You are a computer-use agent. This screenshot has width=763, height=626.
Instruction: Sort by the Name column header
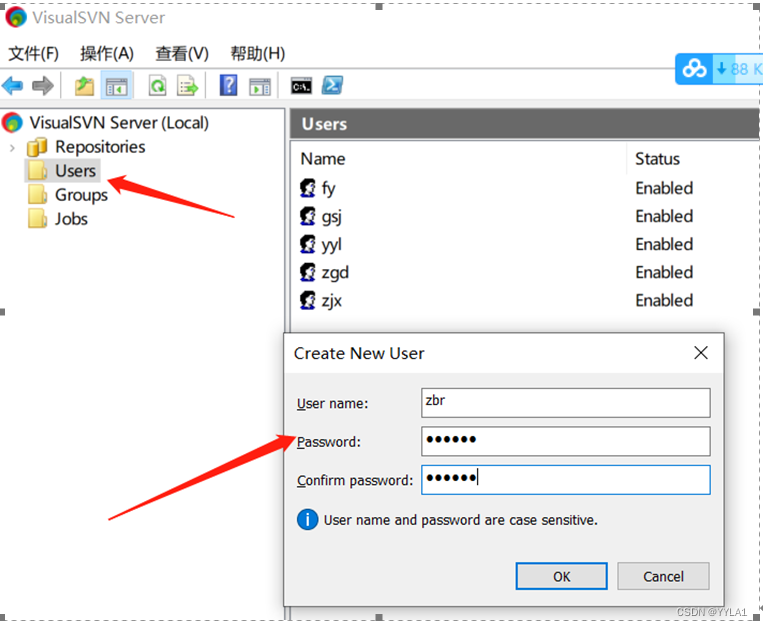point(323,159)
